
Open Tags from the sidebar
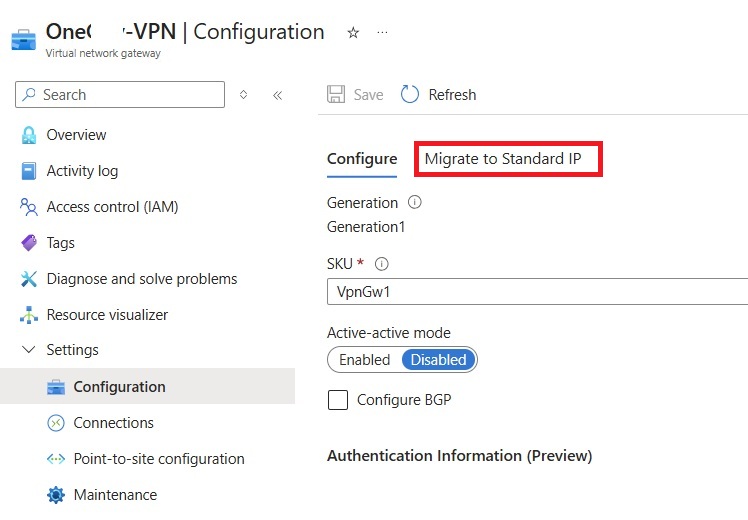(x=60, y=243)
